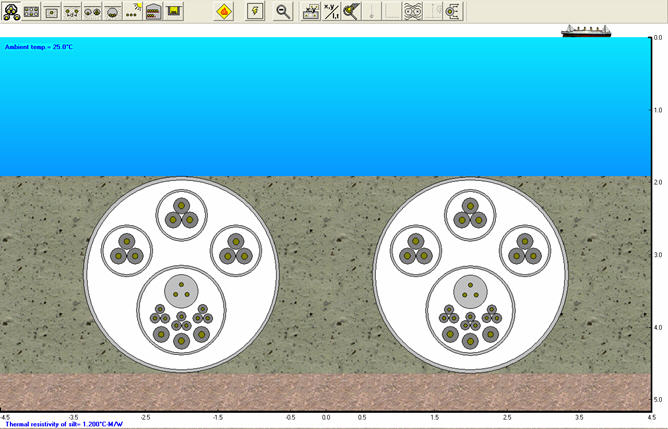Click the ship on the water surface
The image size is (668, 429).
(x=586, y=29)
